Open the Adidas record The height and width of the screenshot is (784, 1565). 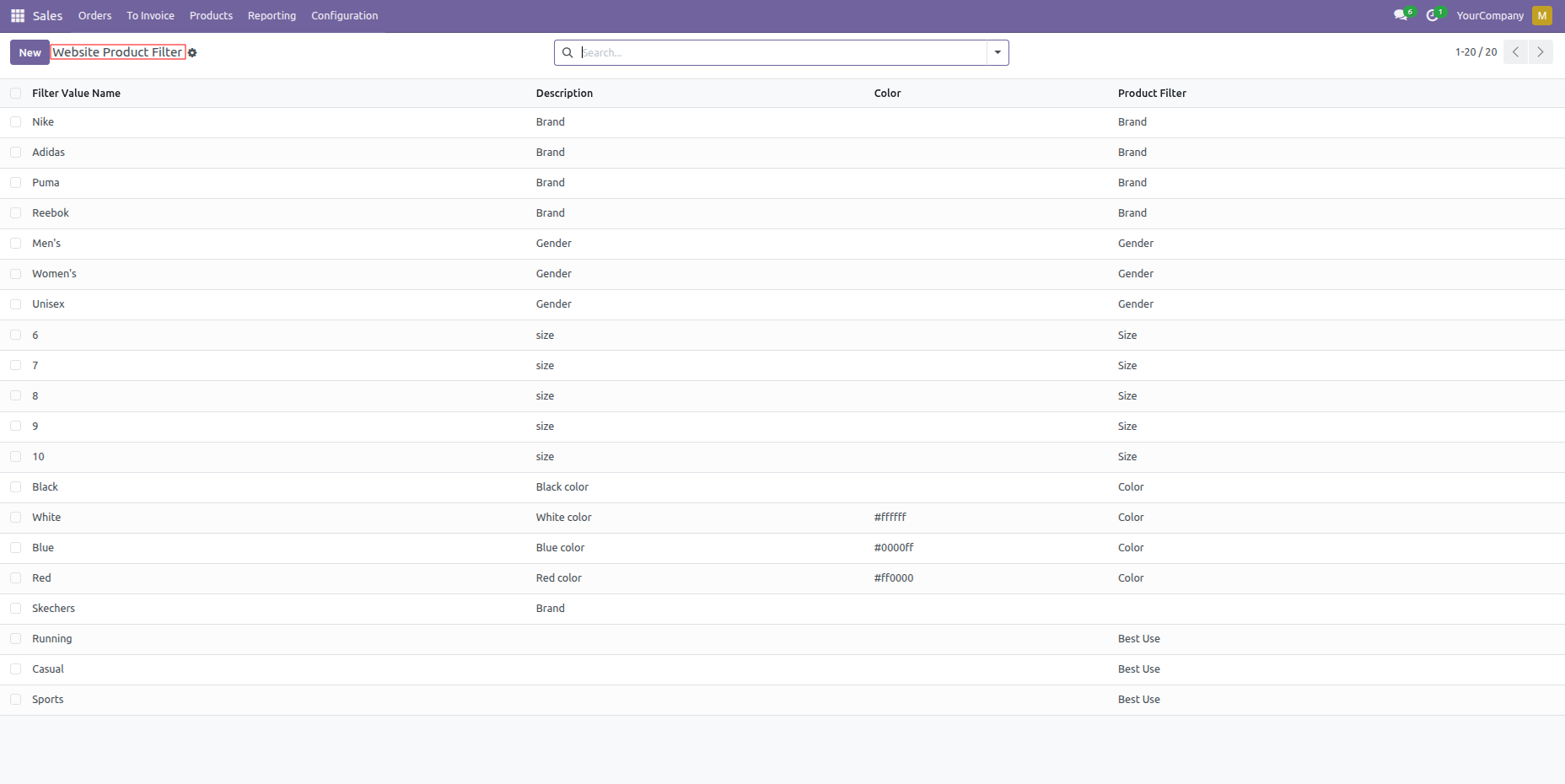coord(48,153)
